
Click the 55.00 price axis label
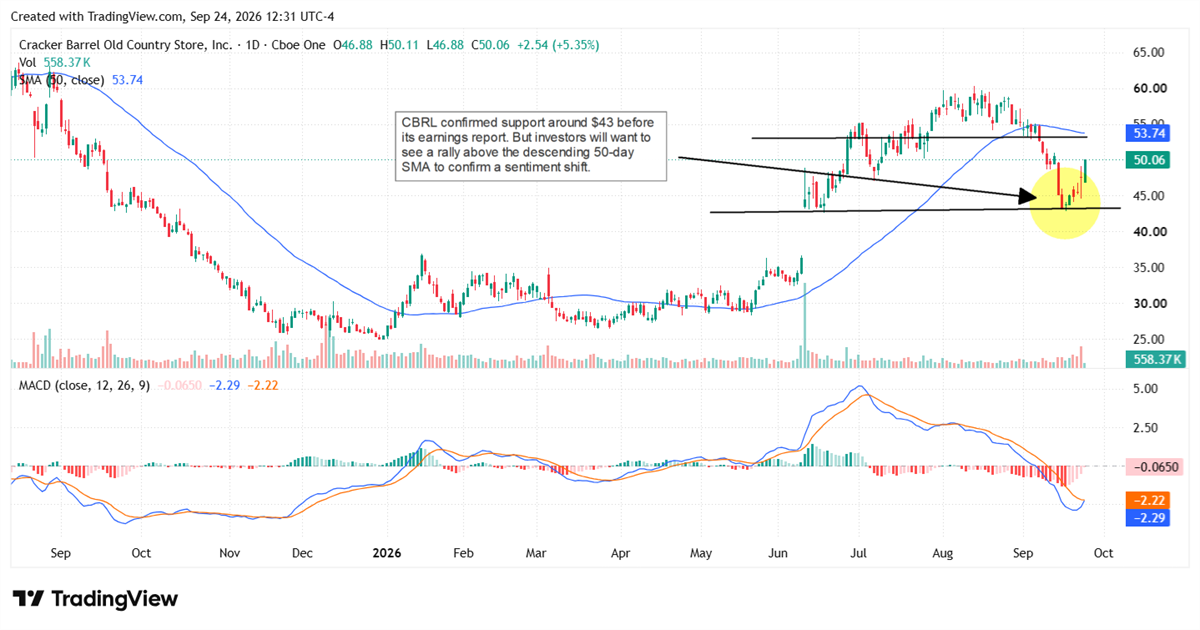(x=1151, y=124)
